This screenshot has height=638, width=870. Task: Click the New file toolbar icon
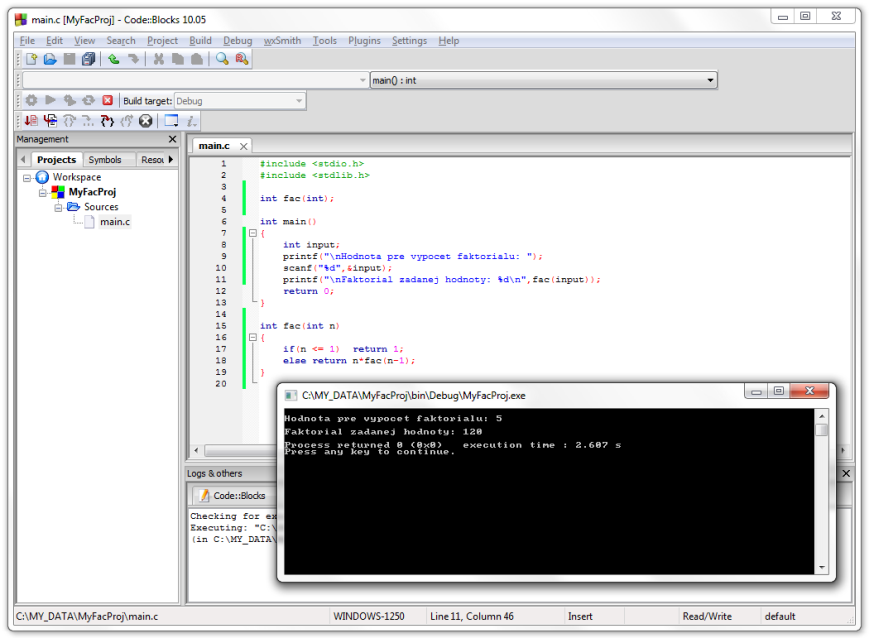[x=32, y=59]
